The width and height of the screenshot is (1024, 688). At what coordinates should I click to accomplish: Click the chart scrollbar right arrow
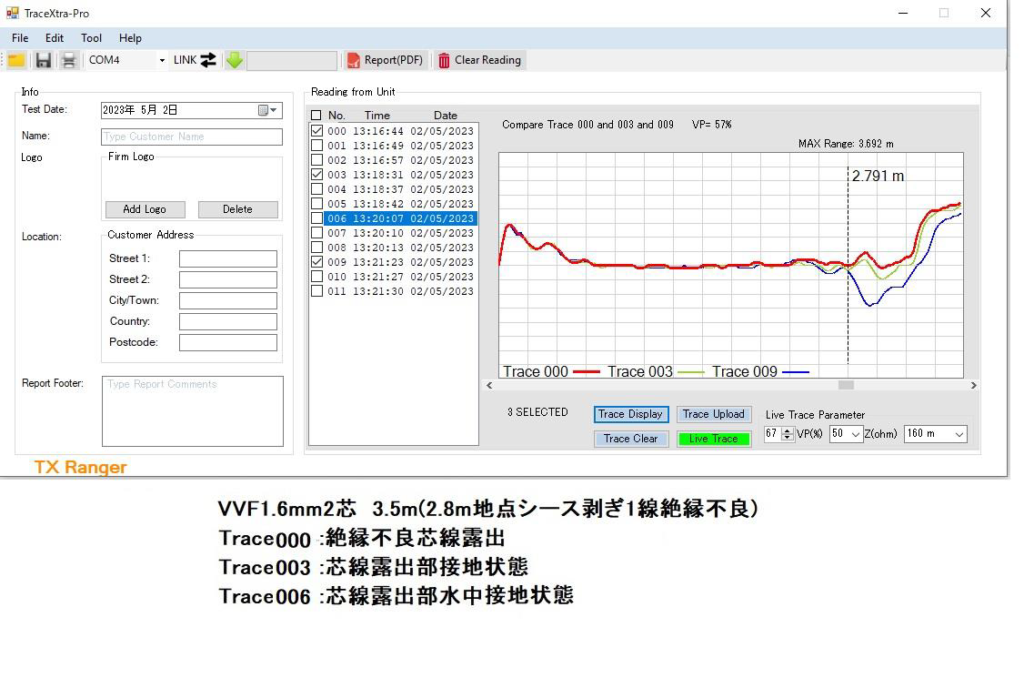[973, 385]
